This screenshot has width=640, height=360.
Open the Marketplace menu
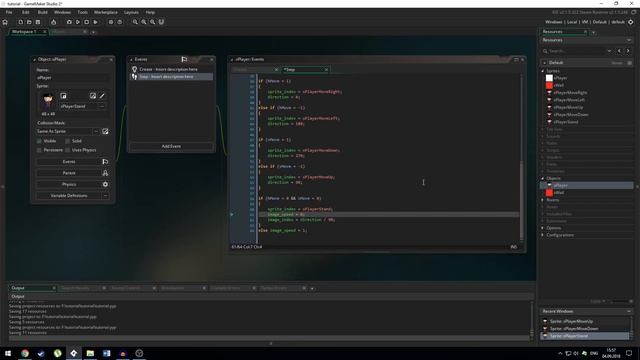tap(106, 13)
